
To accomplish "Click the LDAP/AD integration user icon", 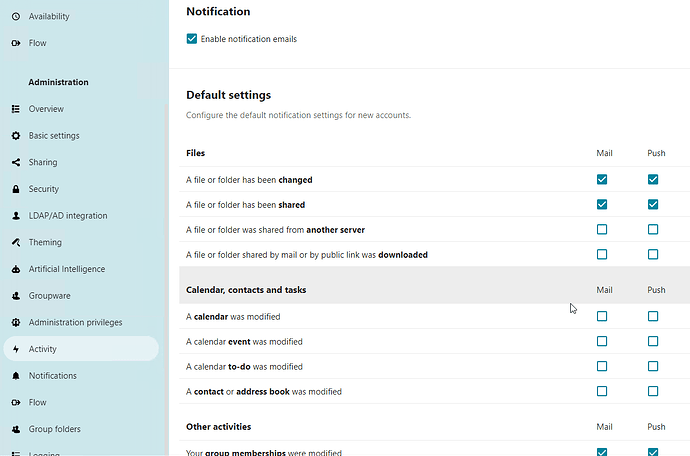I will click(x=16, y=216).
